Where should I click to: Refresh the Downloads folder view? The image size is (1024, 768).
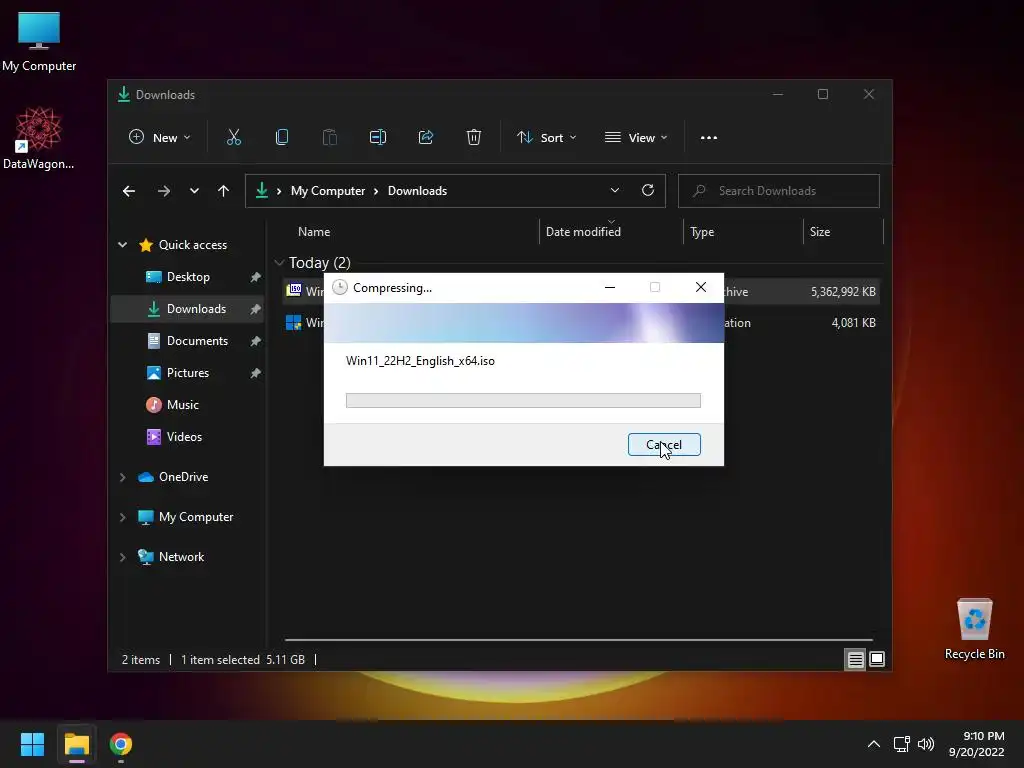[x=648, y=190]
